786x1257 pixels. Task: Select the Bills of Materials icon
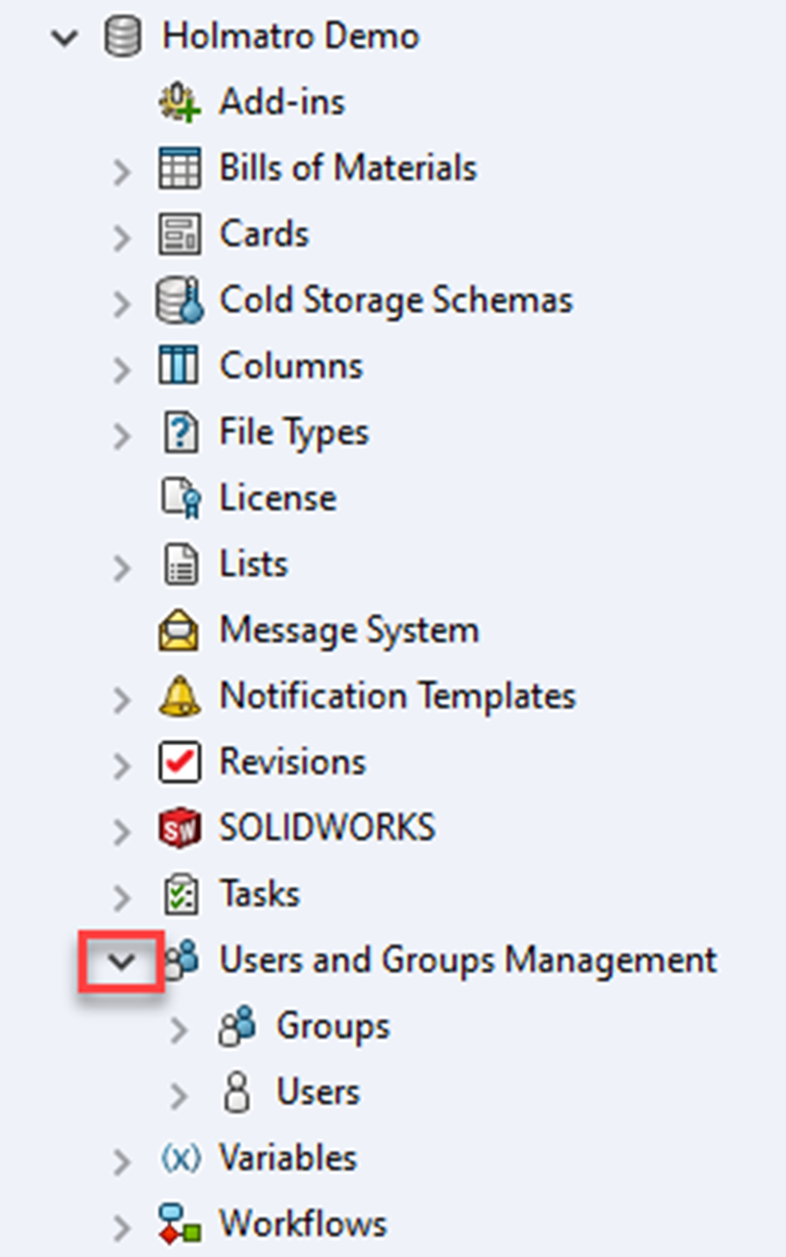point(180,168)
